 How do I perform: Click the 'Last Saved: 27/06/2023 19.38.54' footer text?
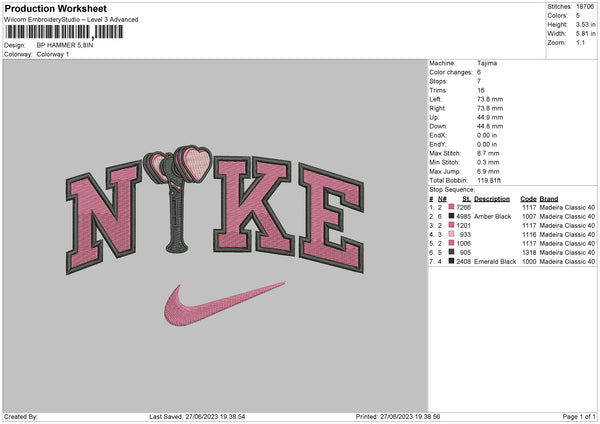point(197,417)
